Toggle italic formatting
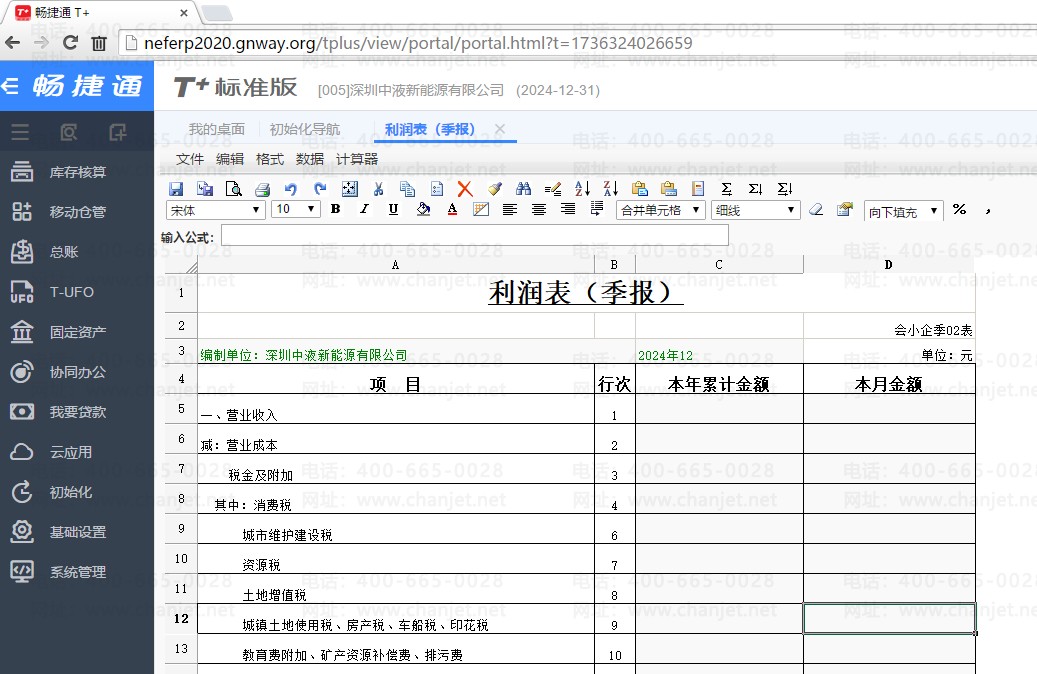Viewport: 1037px width, 674px height. point(364,210)
